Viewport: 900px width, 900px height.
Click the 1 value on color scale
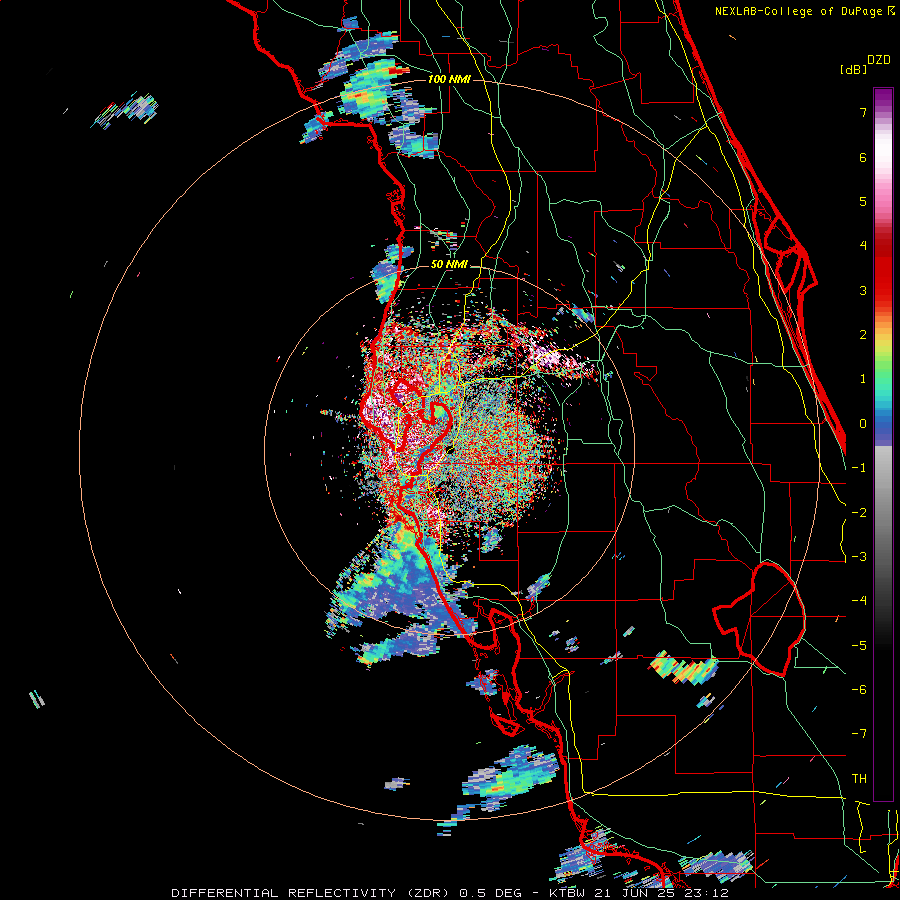click(863, 379)
